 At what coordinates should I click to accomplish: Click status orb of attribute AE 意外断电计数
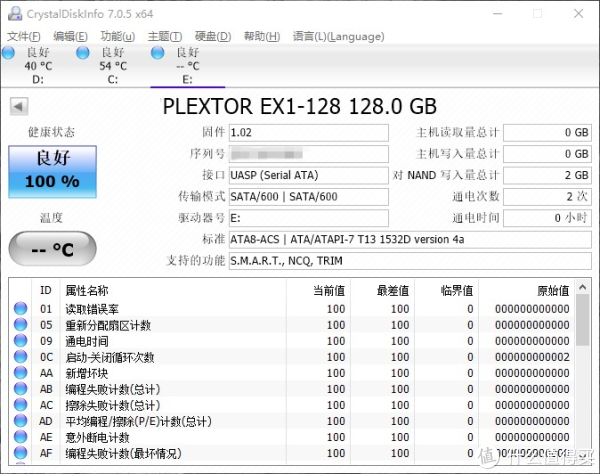point(20,437)
